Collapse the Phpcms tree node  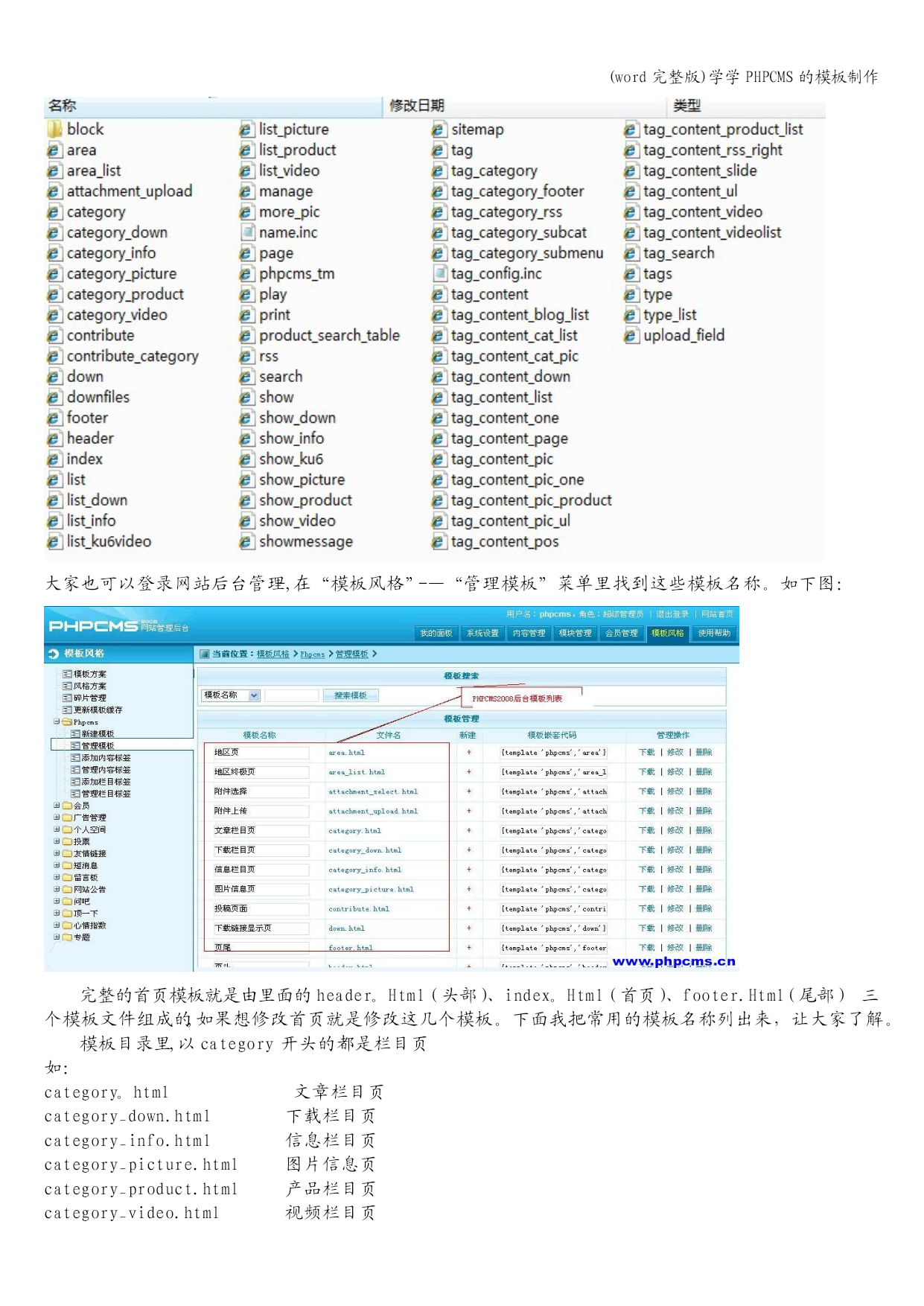click(x=57, y=722)
